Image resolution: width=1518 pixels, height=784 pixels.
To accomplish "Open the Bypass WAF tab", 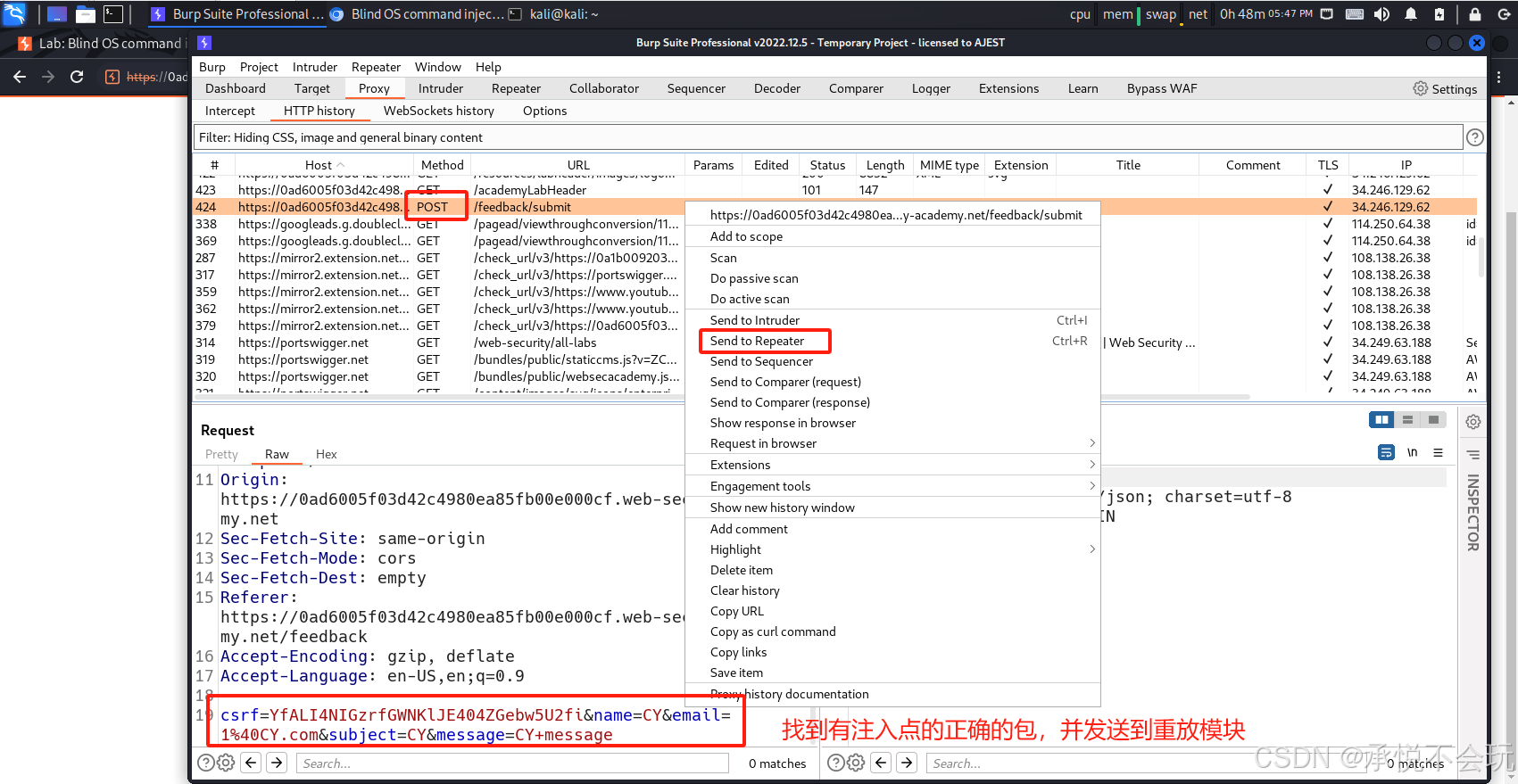I will [1162, 88].
